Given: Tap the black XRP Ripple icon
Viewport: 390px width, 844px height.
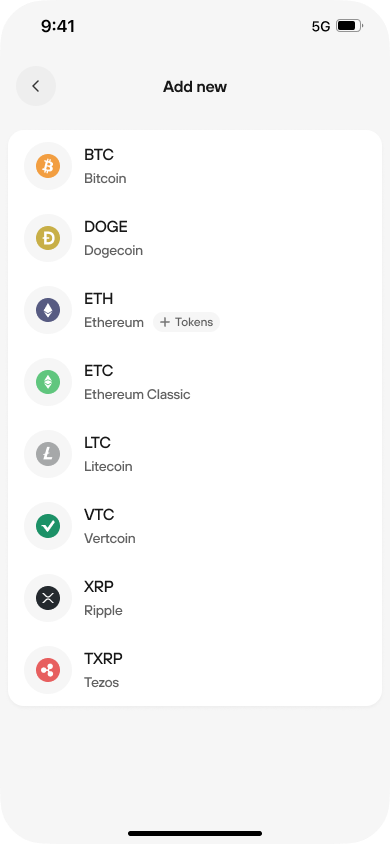Looking at the screenshot, I should tap(48, 598).
